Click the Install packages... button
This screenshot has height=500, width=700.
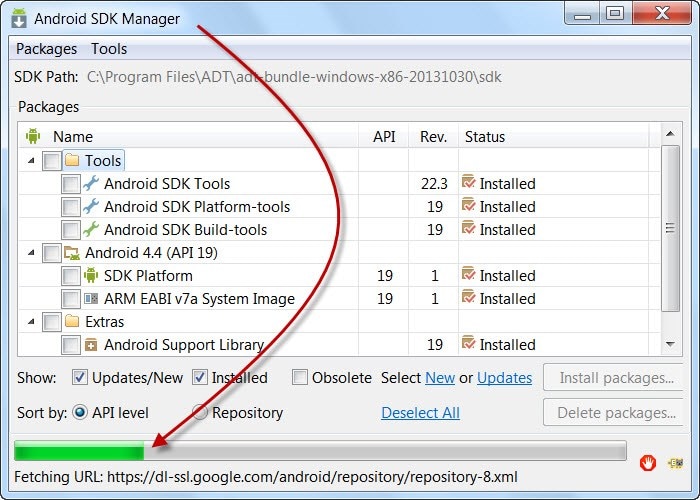coord(614,378)
